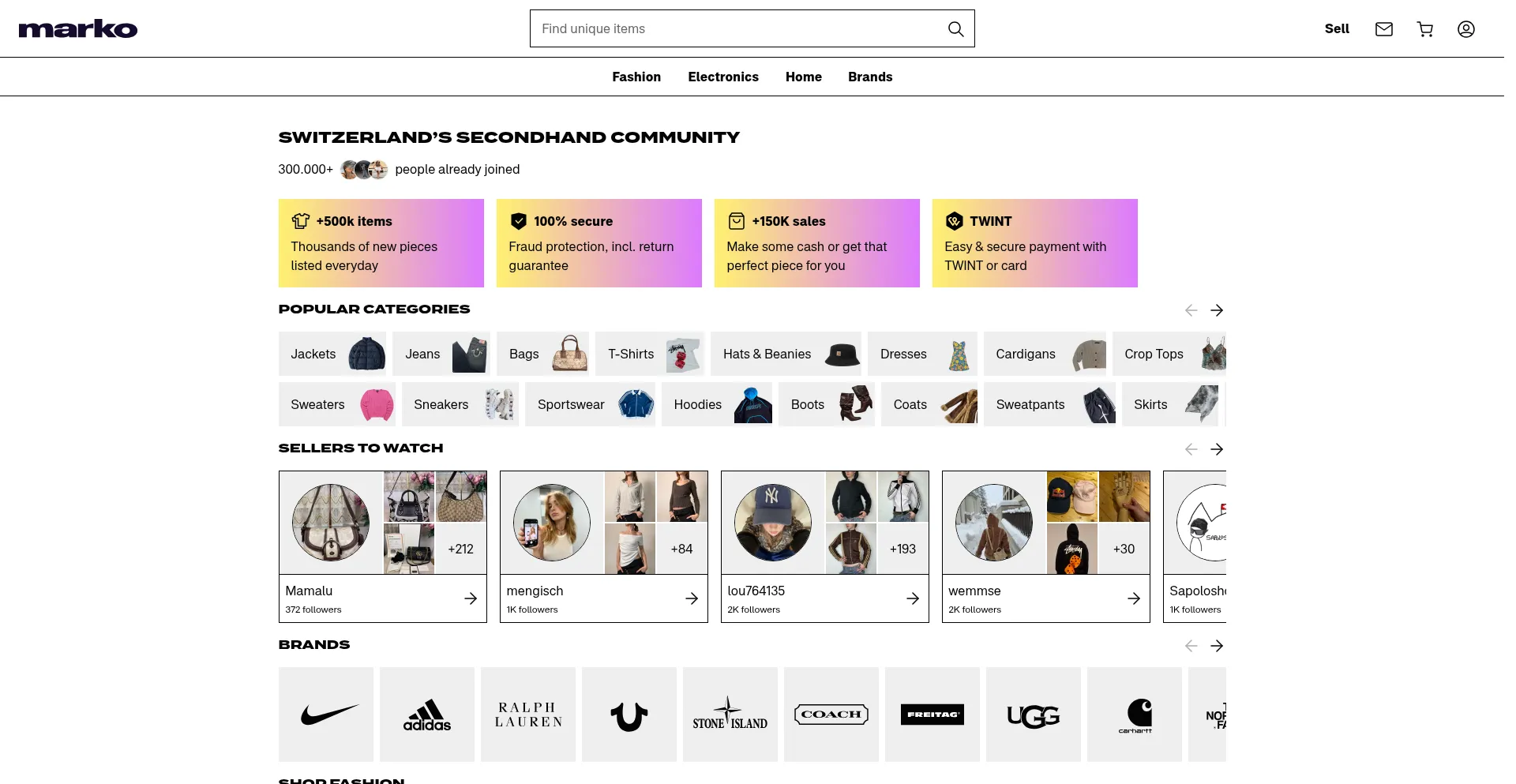Show next popular categories with right arrow
The width and height of the screenshot is (1516, 784).
click(1217, 310)
